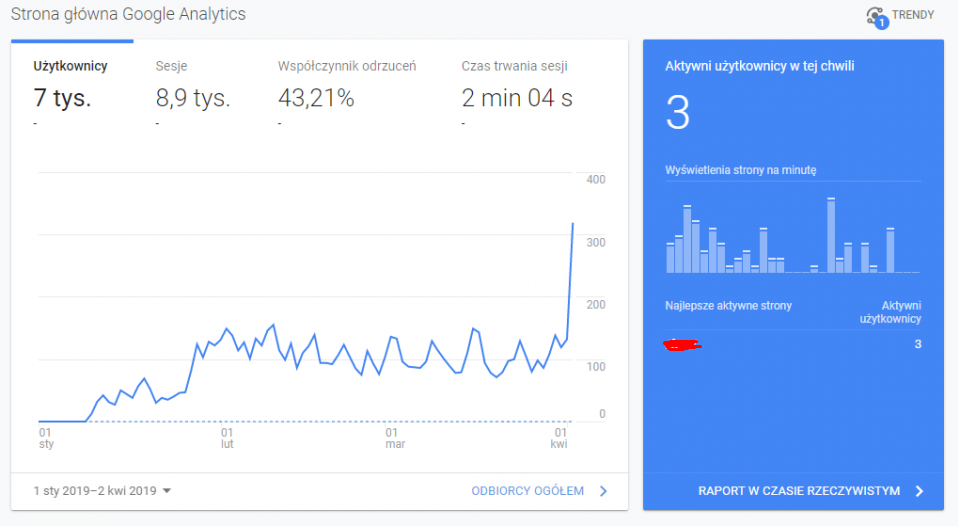Open RAPORT W CZASIE RZECZYWISTYM link
The height and width of the screenshot is (526, 958).
pyautogui.click(x=799, y=491)
